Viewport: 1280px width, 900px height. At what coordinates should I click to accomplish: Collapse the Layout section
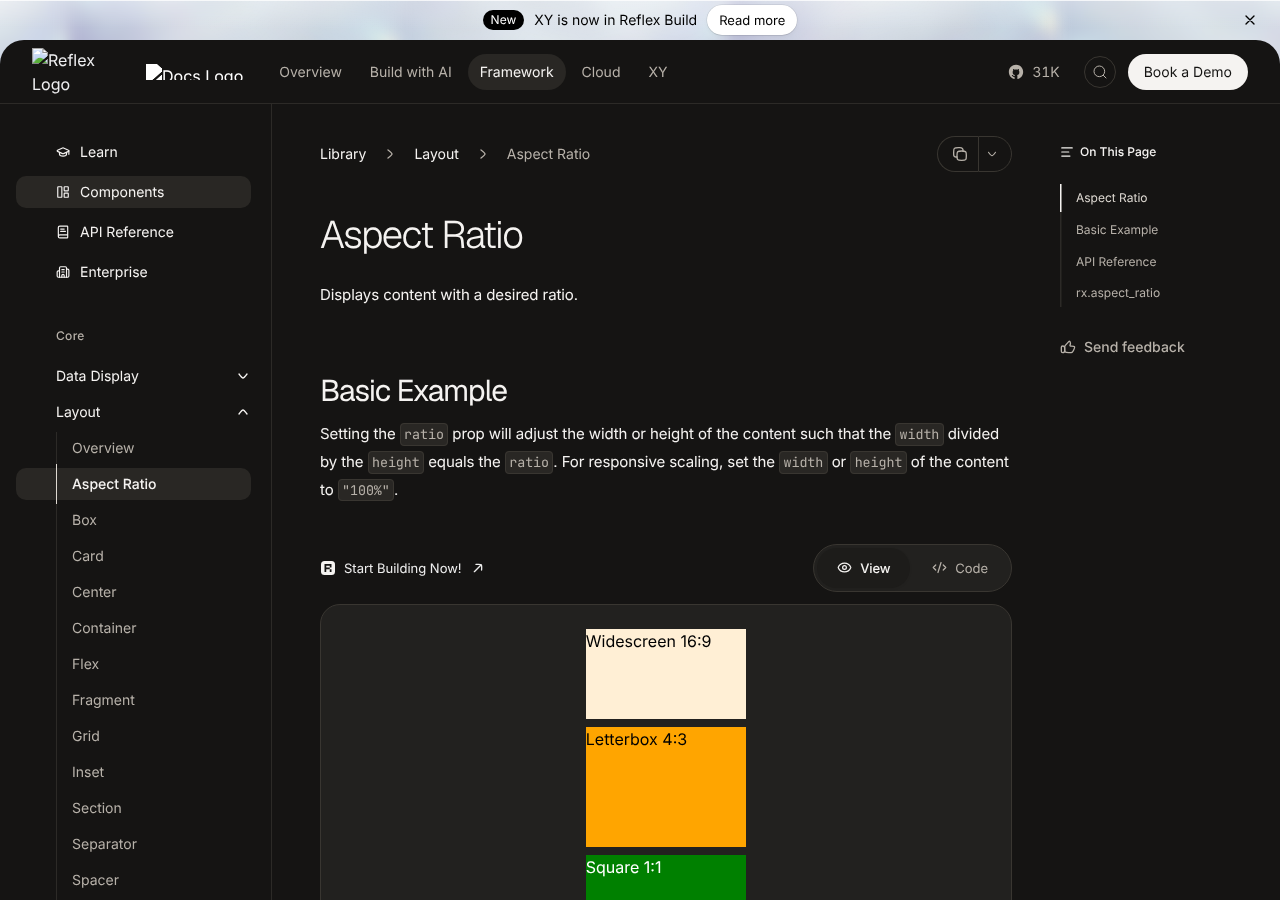153,412
